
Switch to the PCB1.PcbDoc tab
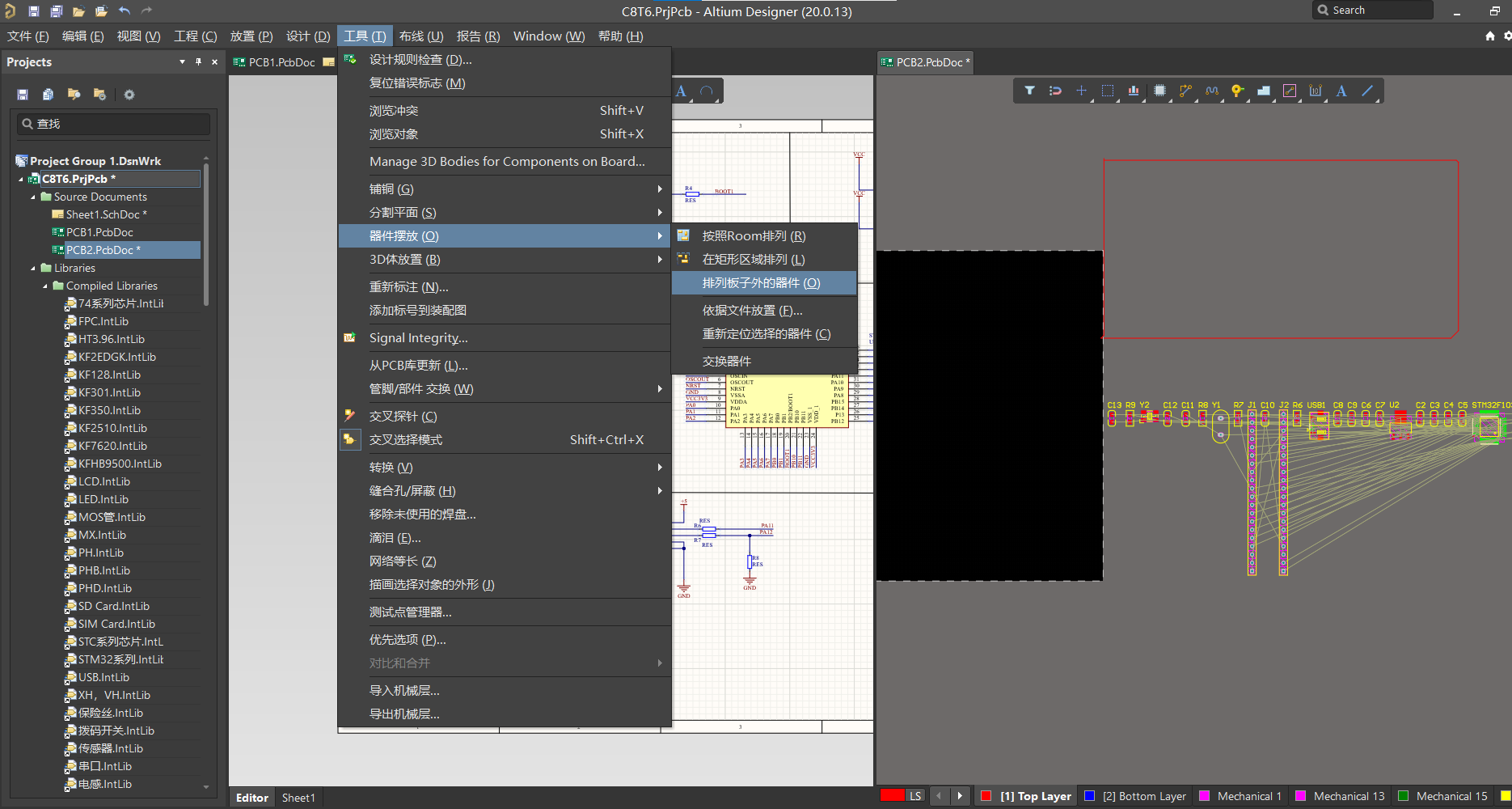coord(282,61)
